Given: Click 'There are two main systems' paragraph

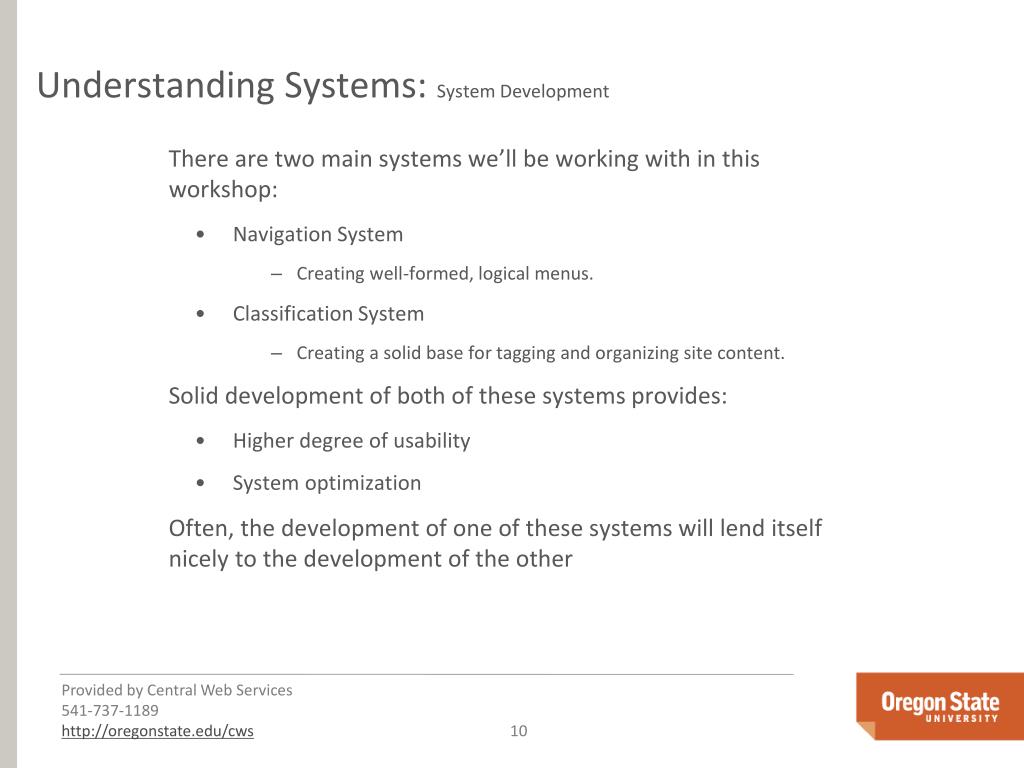Looking at the screenshot, I should coord(464,174).
